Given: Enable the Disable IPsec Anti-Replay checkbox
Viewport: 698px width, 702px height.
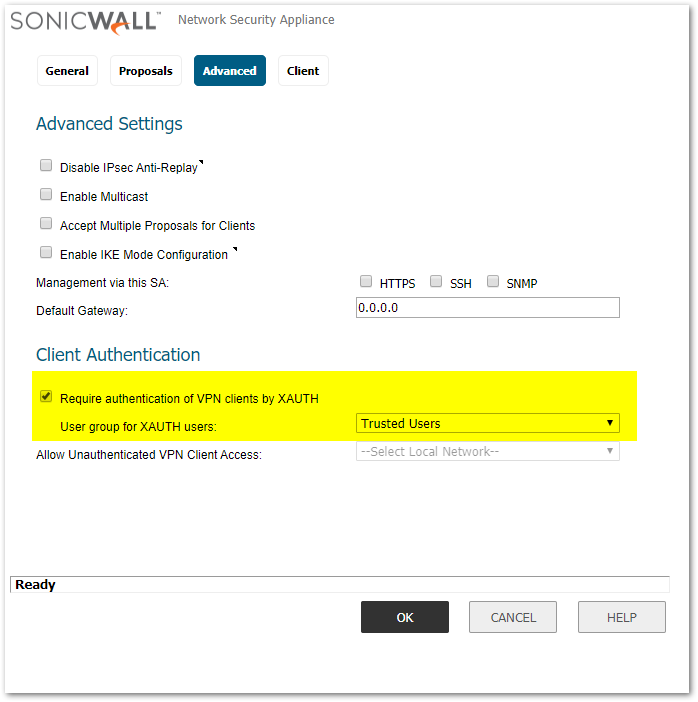Looking at the screenshot, I should (46, 166).
